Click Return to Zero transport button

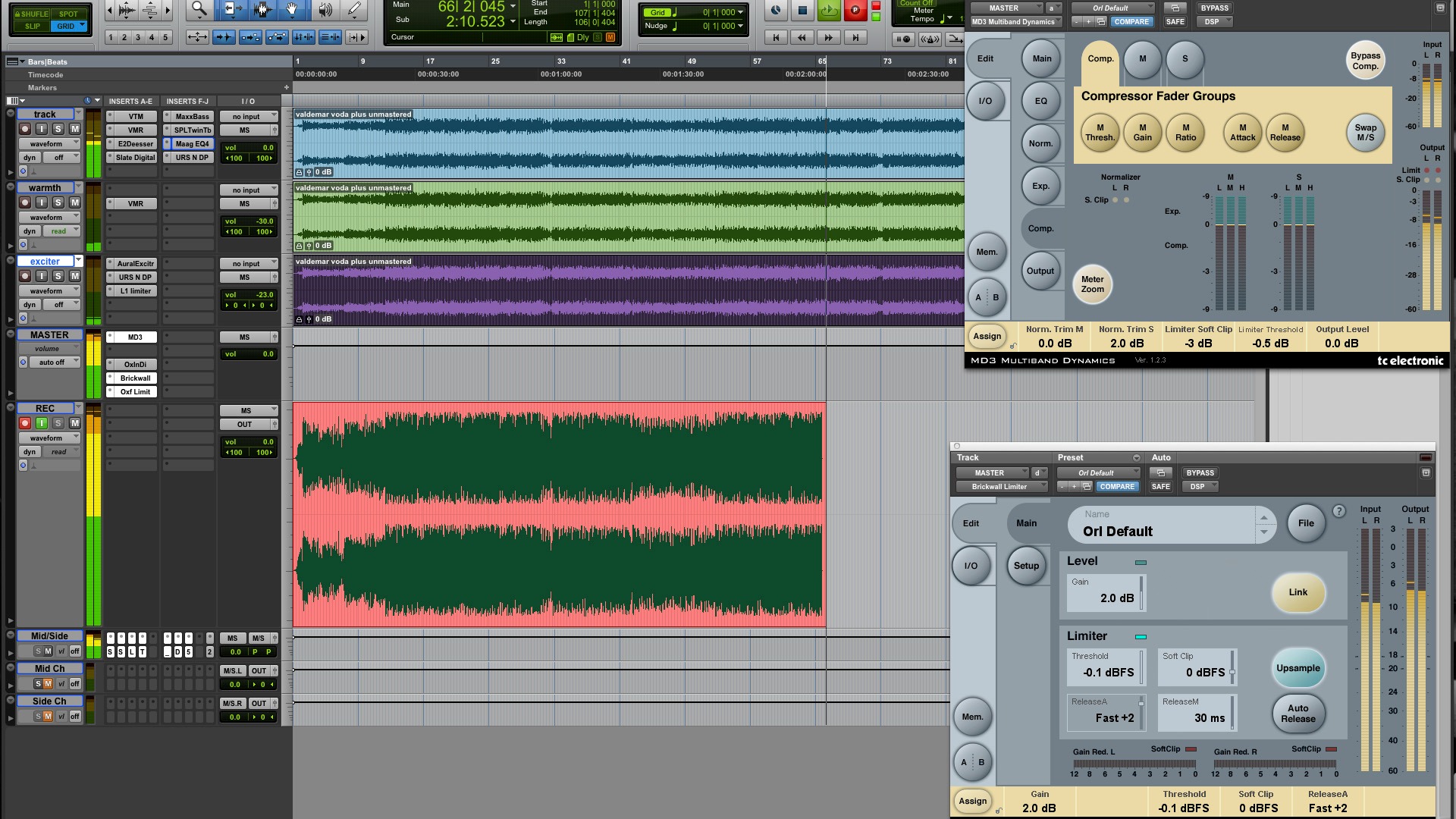pyautogui.click(x=775, y=37)
